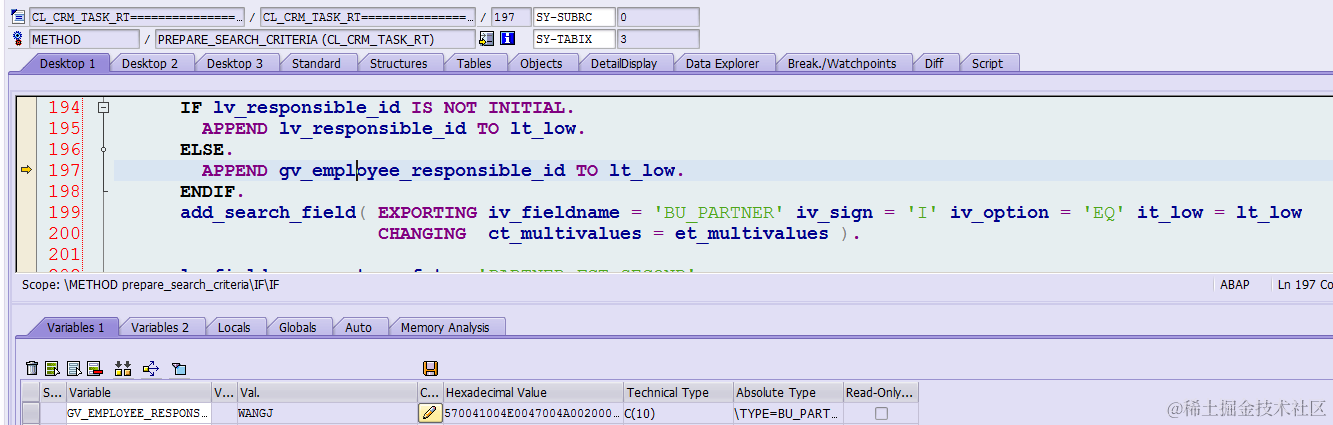The height and width of the screenshot is (425, 1333).
Task: Click the SY-TABIX field name input
Action: pos(574,39)
